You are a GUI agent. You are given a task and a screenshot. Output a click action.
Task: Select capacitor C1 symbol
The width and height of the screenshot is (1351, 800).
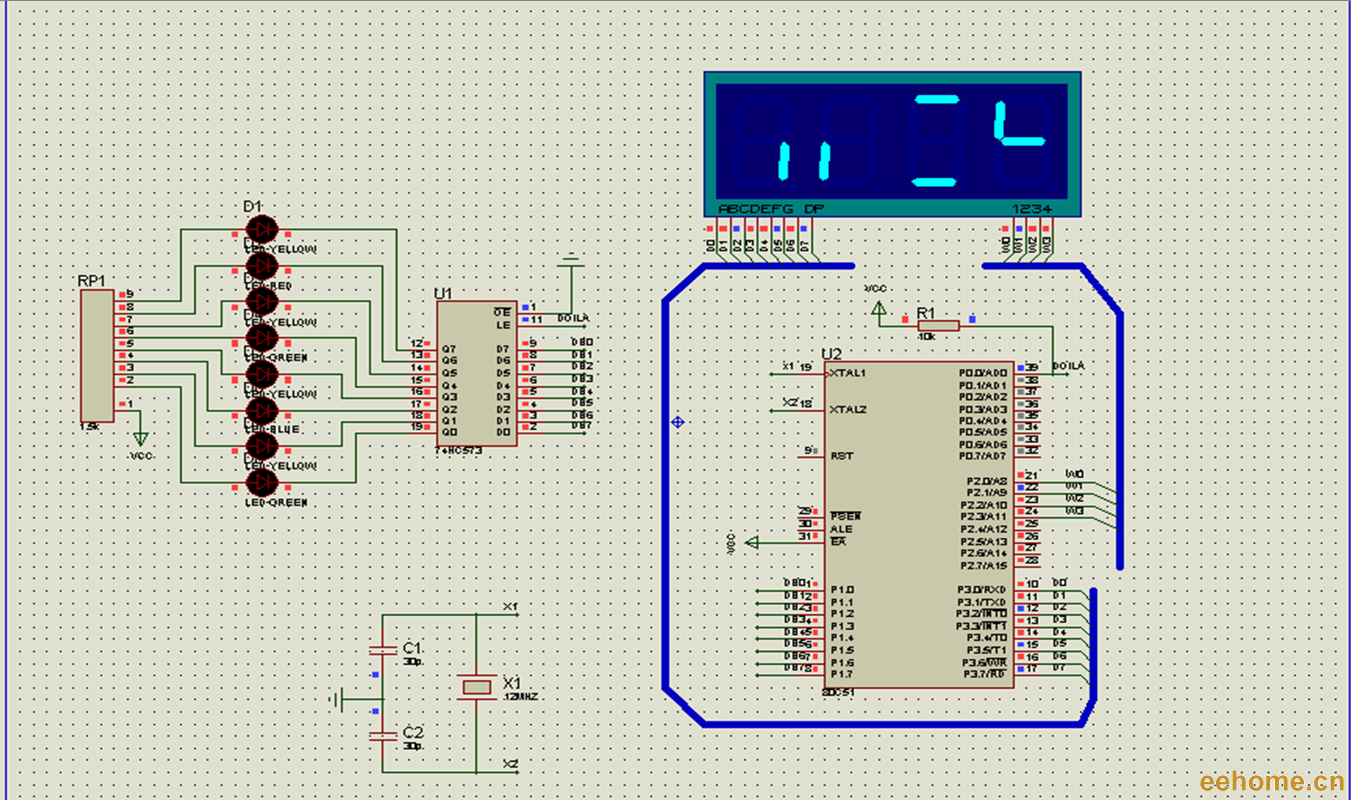pyautogui.click(x=382, y=650)
